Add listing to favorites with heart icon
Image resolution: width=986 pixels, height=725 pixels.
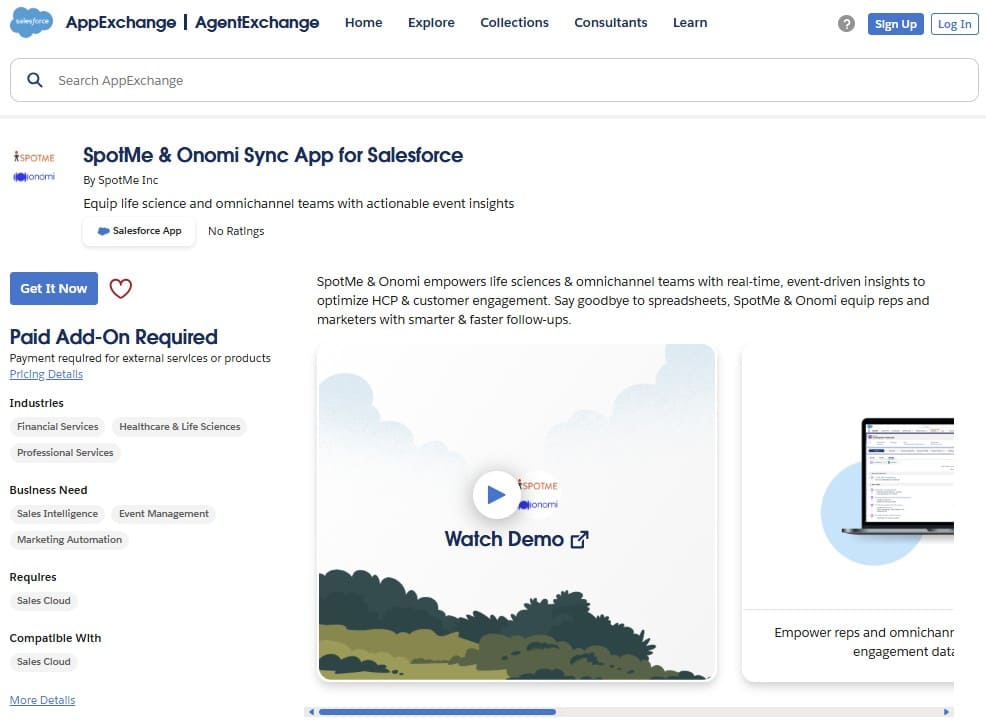(121, 289)
